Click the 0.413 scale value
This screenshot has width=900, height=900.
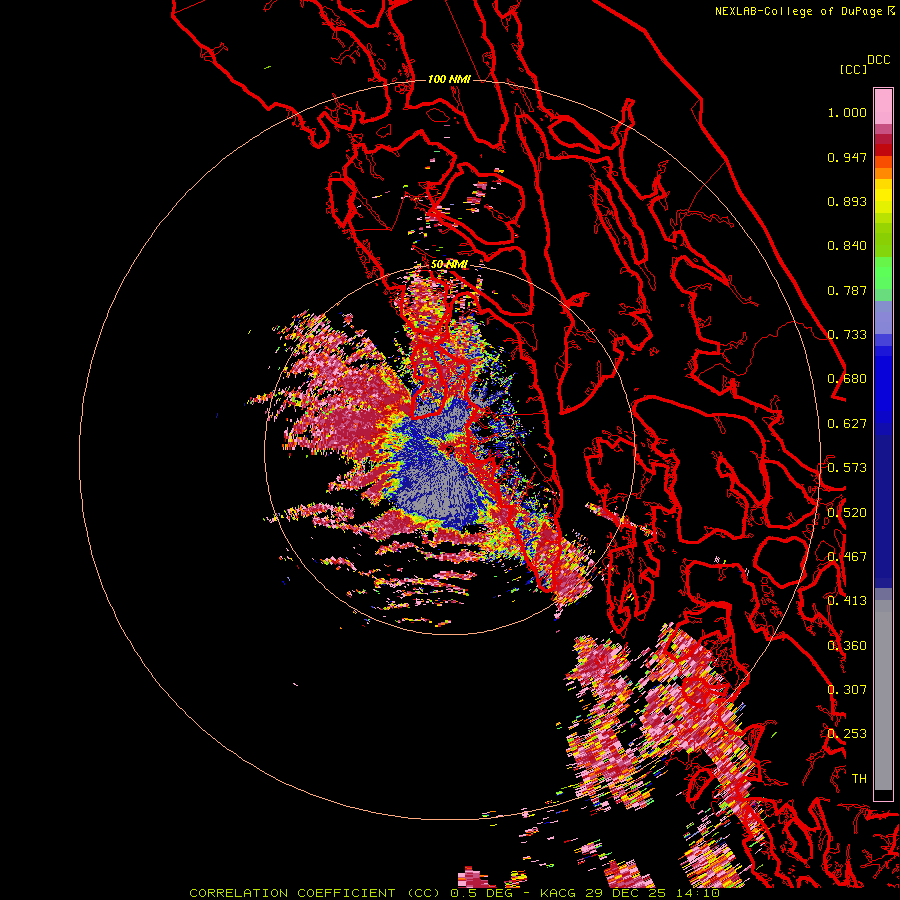(847, 601)
